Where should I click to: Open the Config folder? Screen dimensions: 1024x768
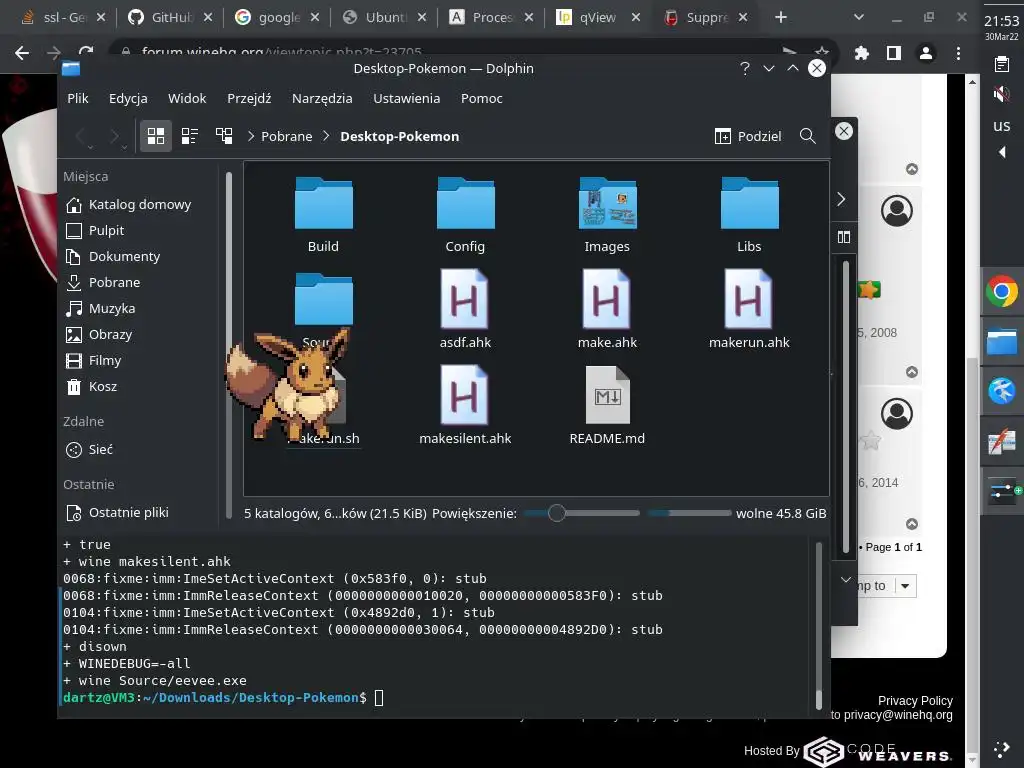pyautogui.click(x=465, y=214)
